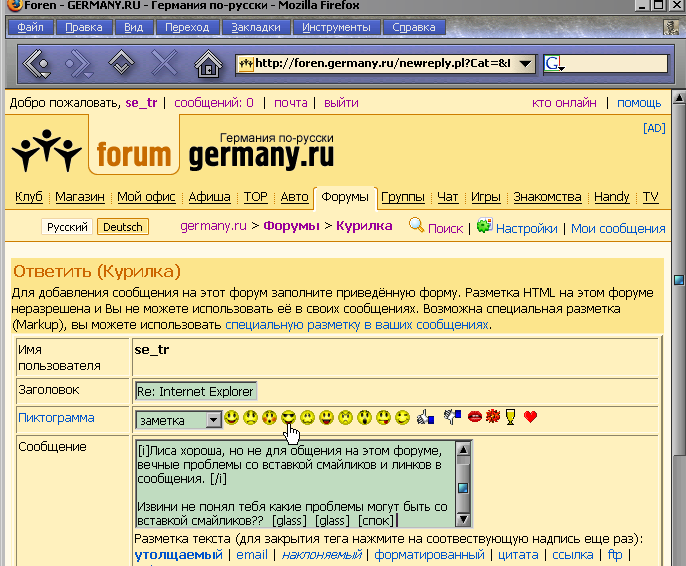Click the Настройки settings link
The image size is (686, 566).
pos(526,228)
